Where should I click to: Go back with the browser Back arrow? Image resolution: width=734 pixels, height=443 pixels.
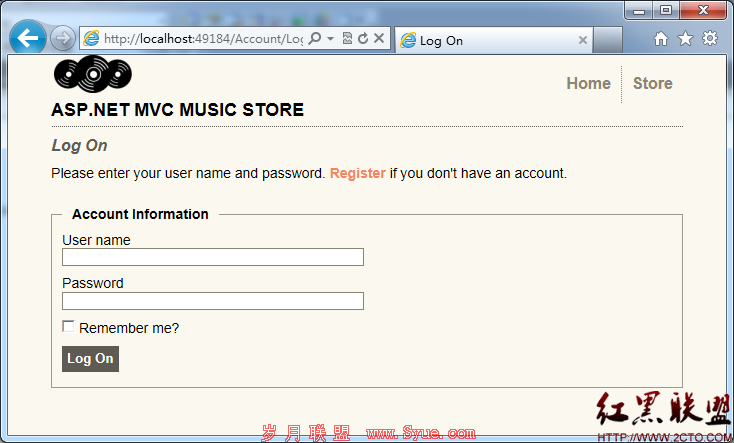pyautogui.click(x=28, y=38)
